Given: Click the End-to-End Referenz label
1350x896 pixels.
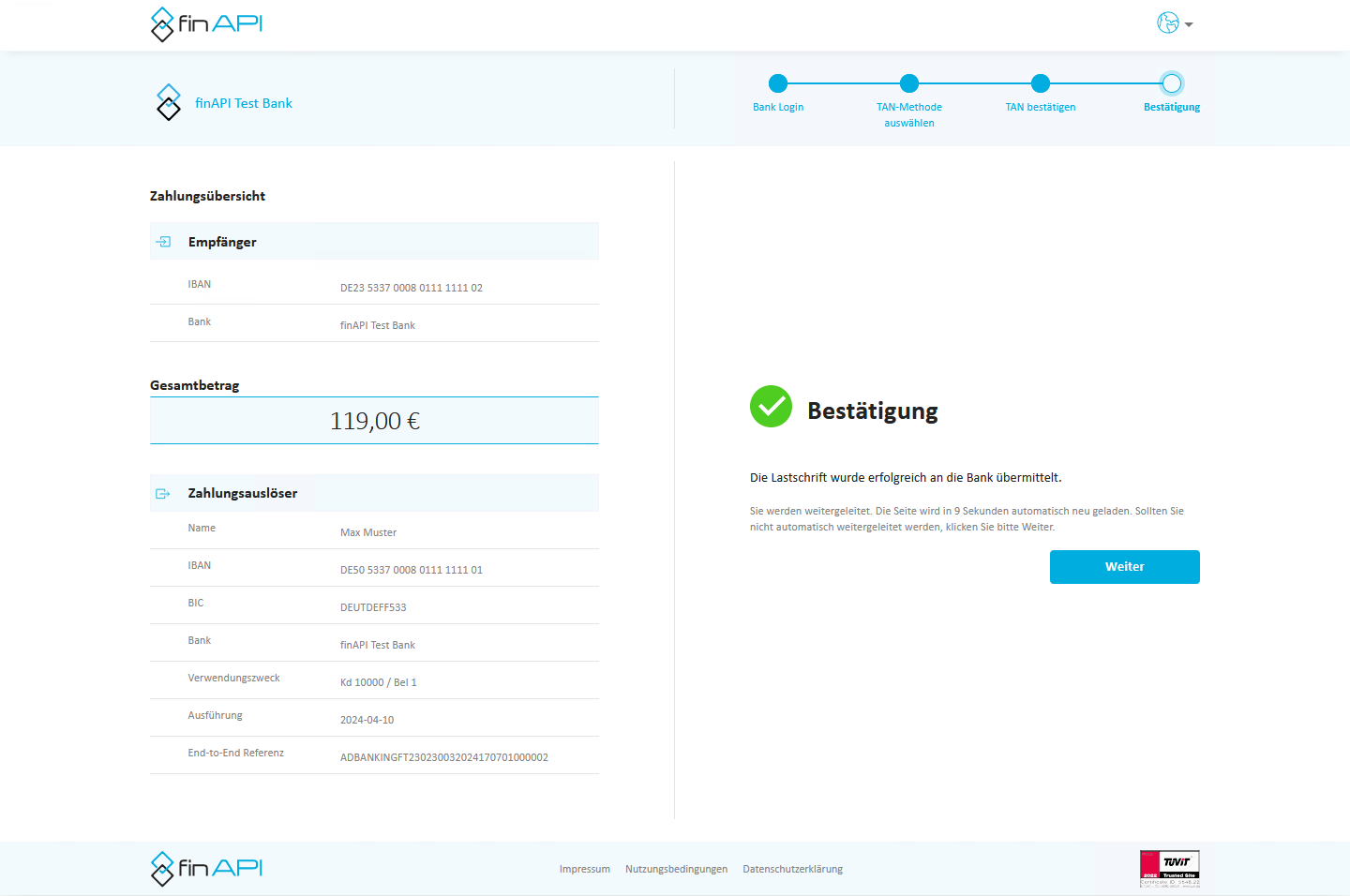Looking at the screenshot, I should click(235, 753).
